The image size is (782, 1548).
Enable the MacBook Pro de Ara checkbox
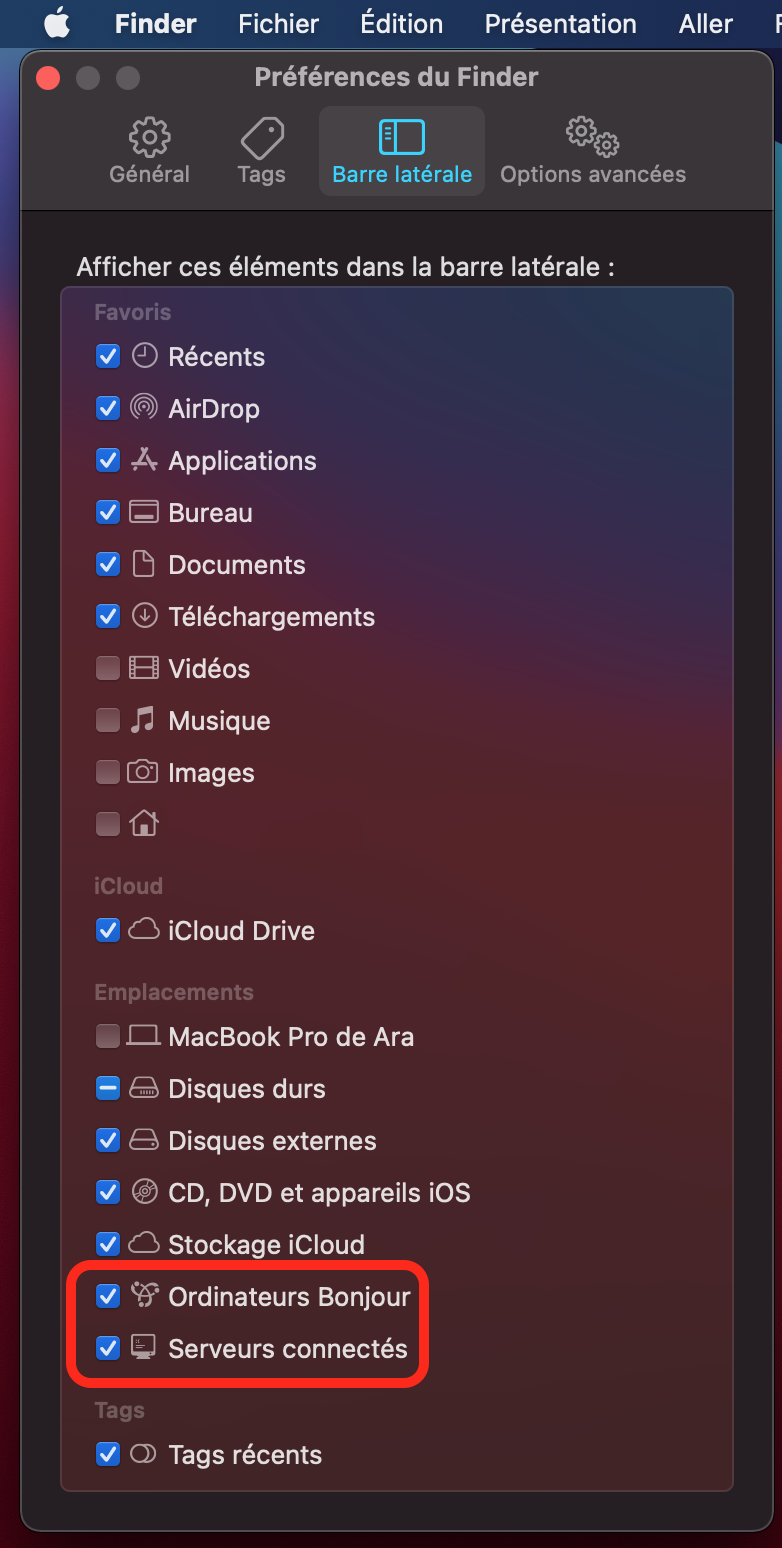click(x=108, y=1036)
